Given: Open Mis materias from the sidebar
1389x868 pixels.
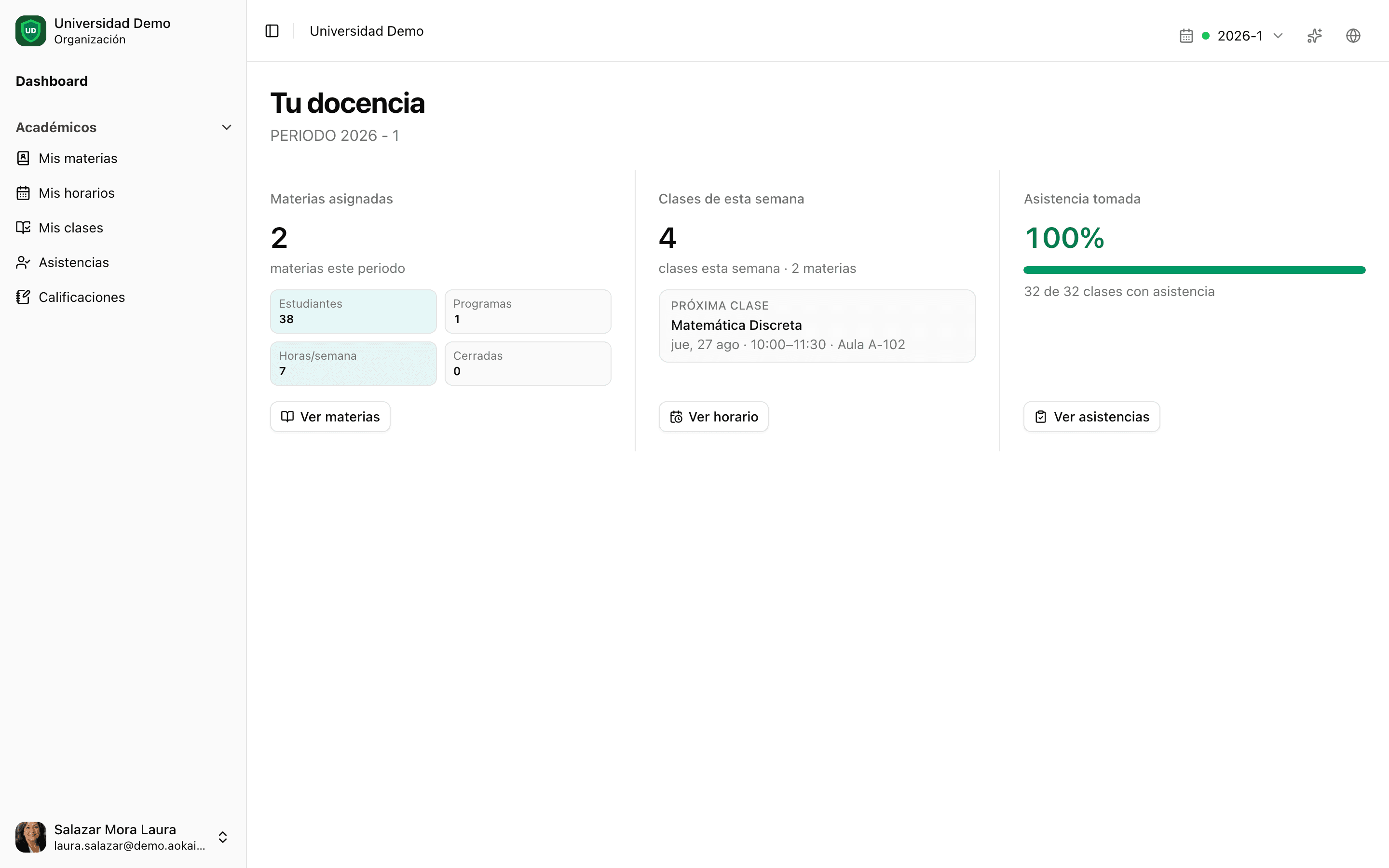Looking at the screenshot, I should click(123, 159).
